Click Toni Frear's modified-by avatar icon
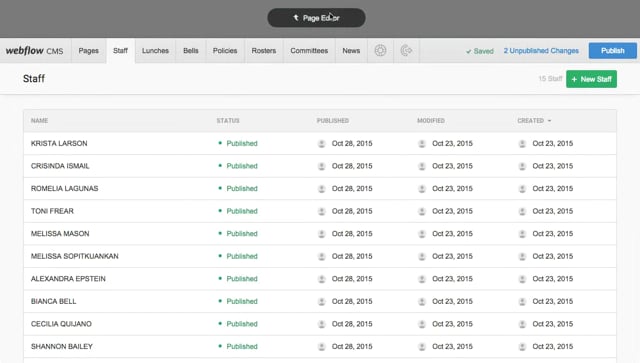Viewport: 640px width, 363px height. click(422, 212)
